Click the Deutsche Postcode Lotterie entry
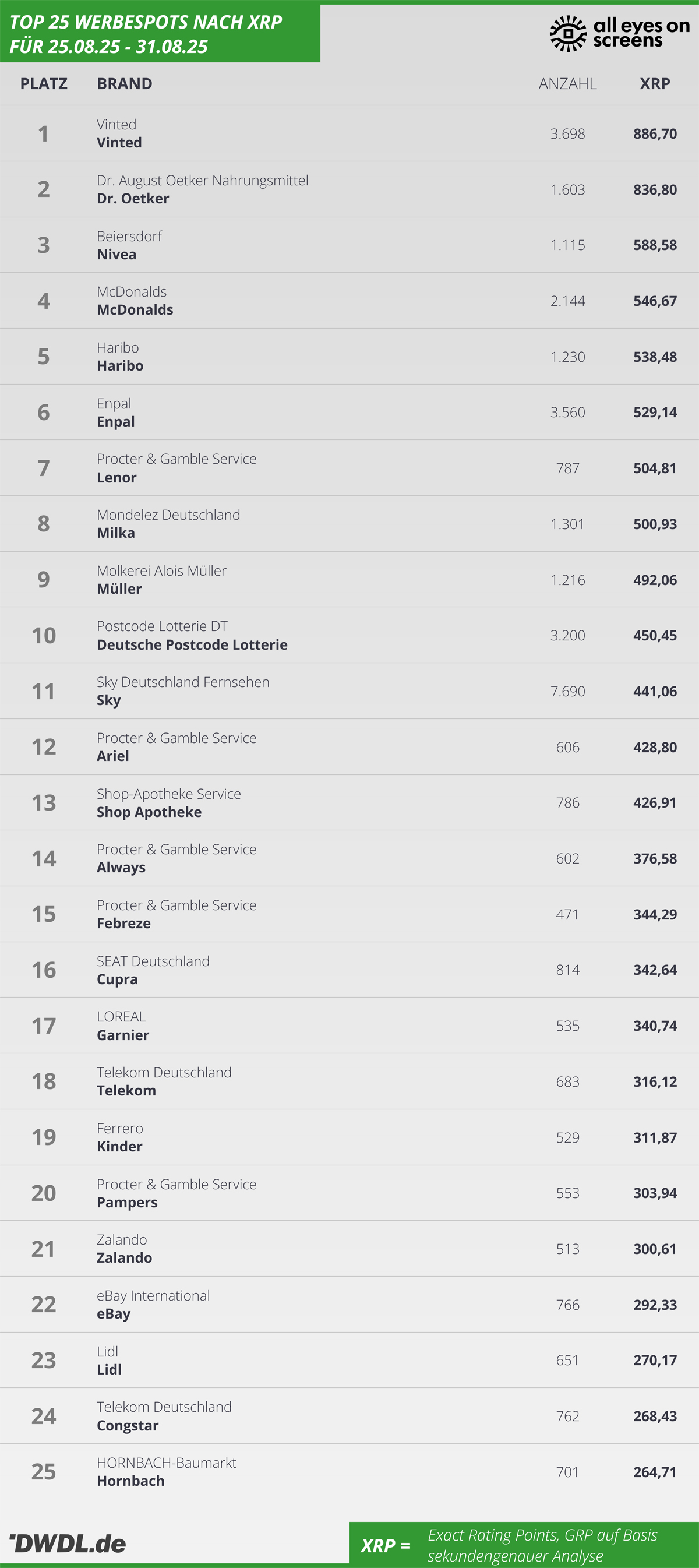The width and height of the screenshot is (699, 1568). pos(192,644)
